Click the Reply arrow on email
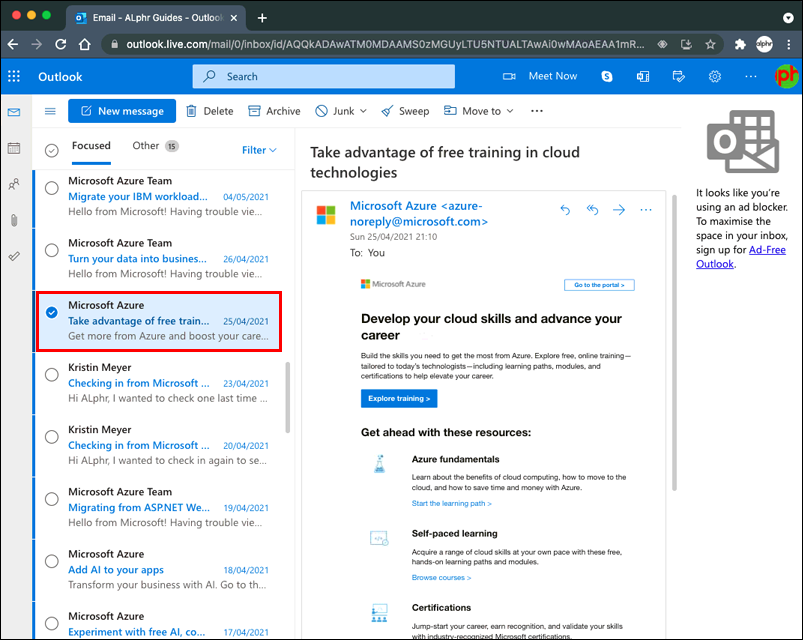 pyautogui.click(x=565, y=210)
